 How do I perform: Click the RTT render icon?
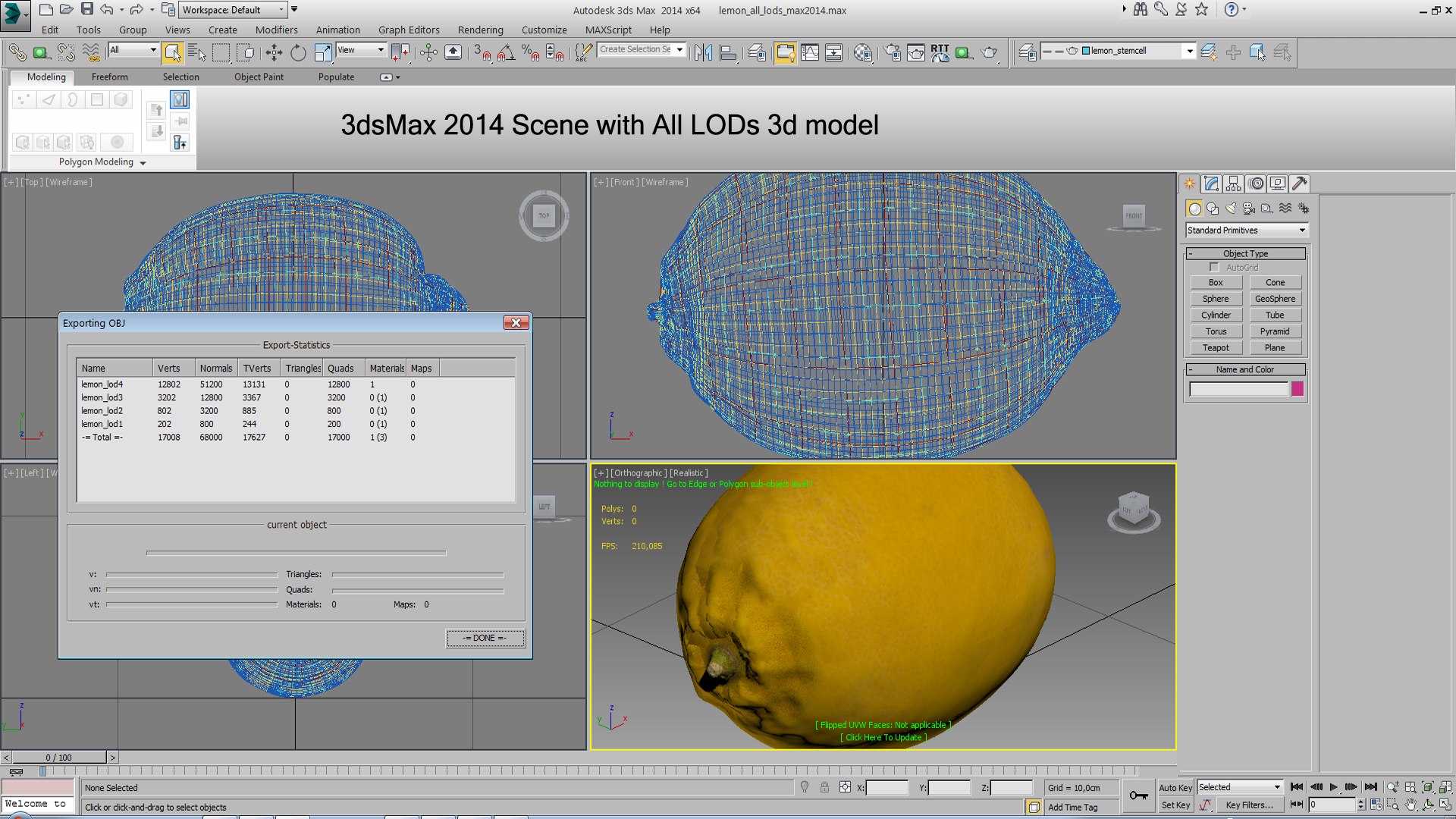point(940,52)
